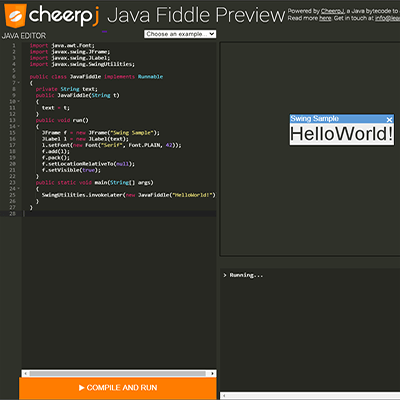Image resolution: width=400 pixels, height=400 pixels.
Task: Click the "> Running..." console output
Action: pyautogui.click(x=243, y=275)
